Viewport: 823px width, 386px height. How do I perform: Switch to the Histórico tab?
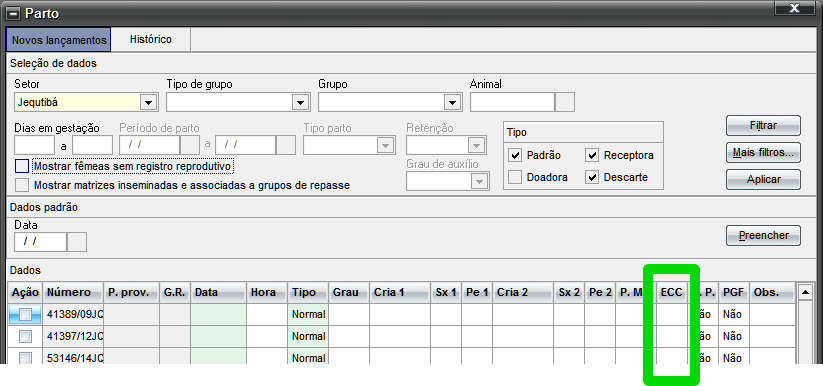(151, 39)
